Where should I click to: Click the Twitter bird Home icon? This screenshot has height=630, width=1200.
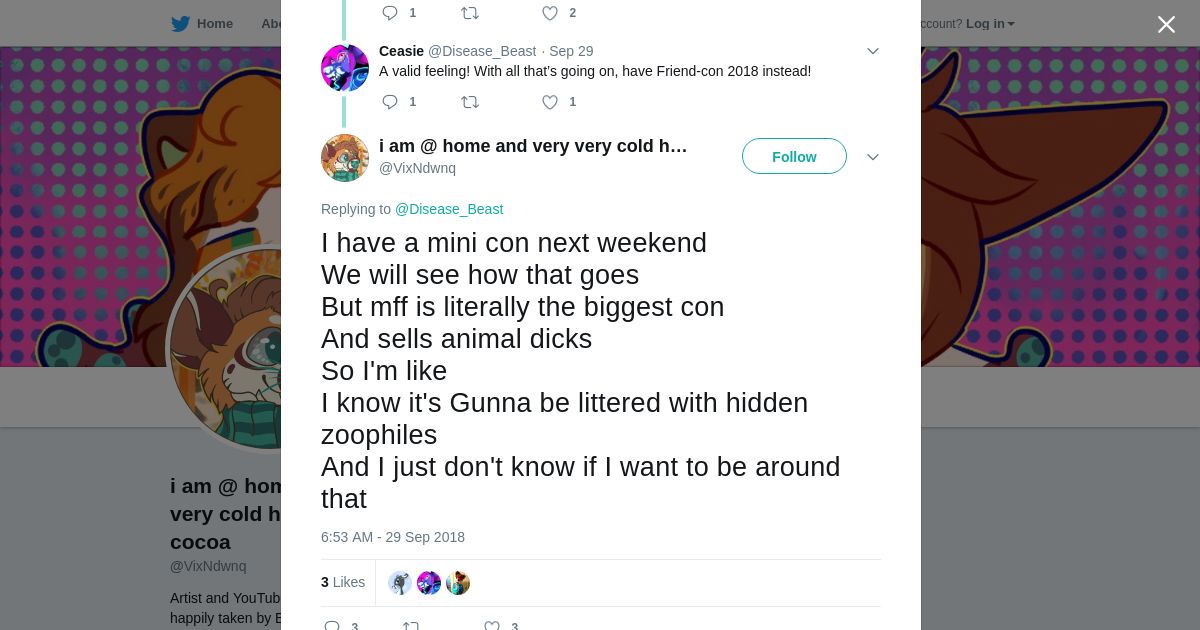180,24
